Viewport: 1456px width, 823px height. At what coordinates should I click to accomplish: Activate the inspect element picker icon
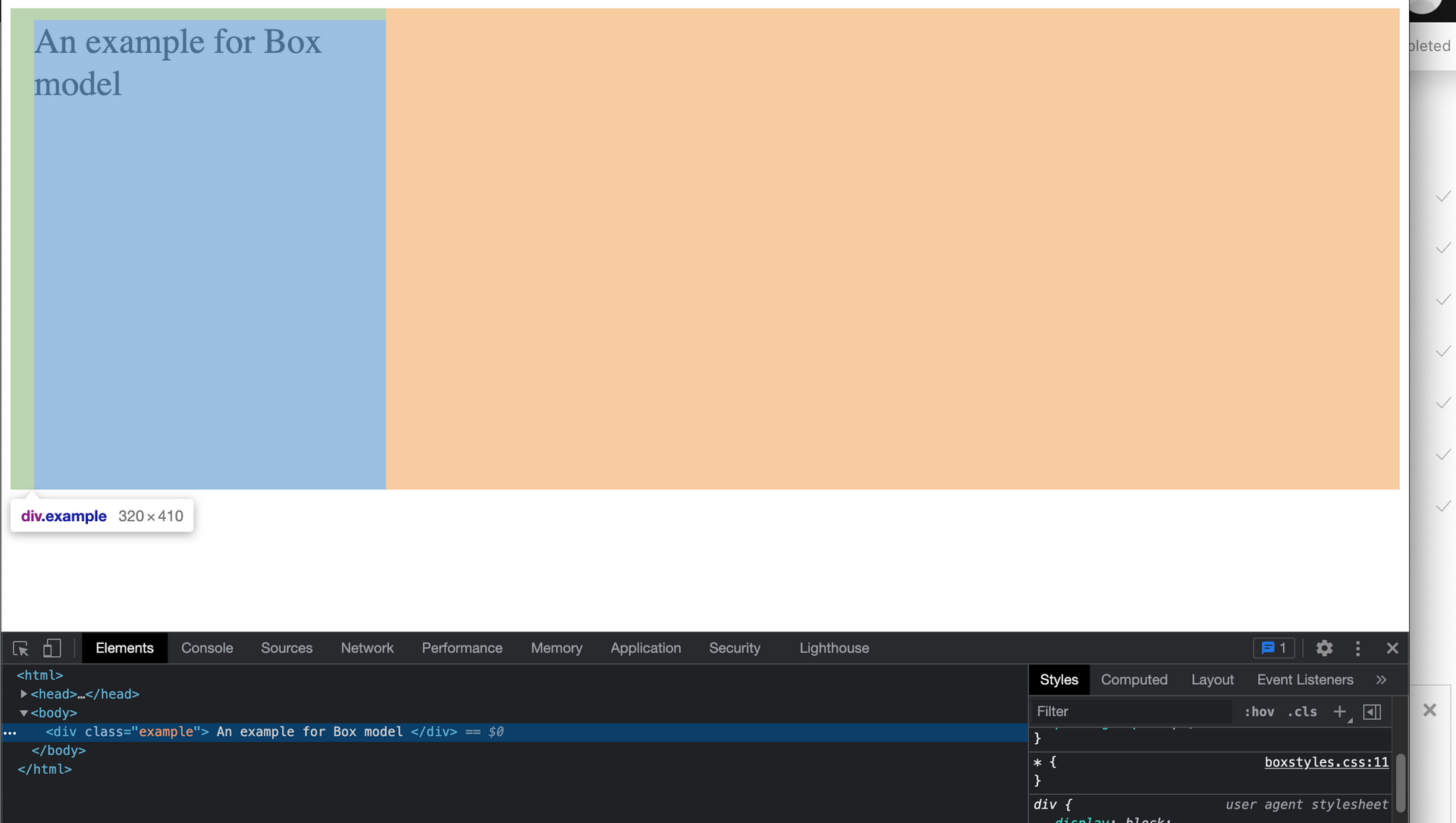tap(20, 649)
